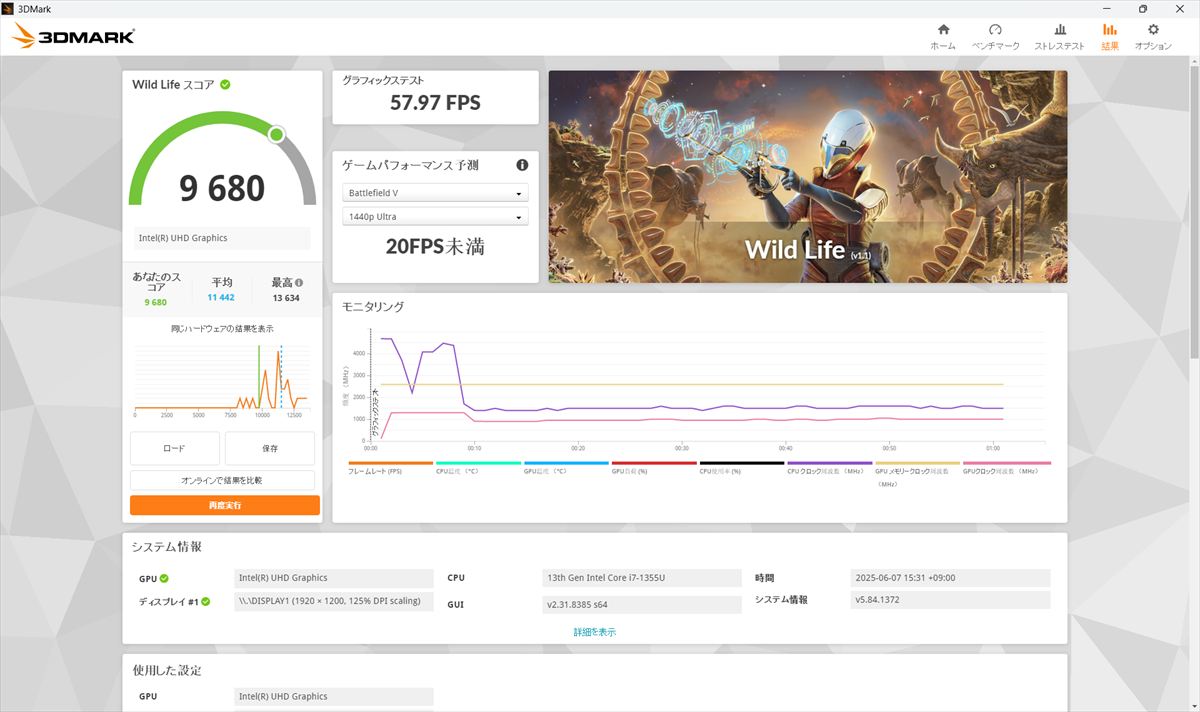Open the オプション settings tab

coord(1153,36)
